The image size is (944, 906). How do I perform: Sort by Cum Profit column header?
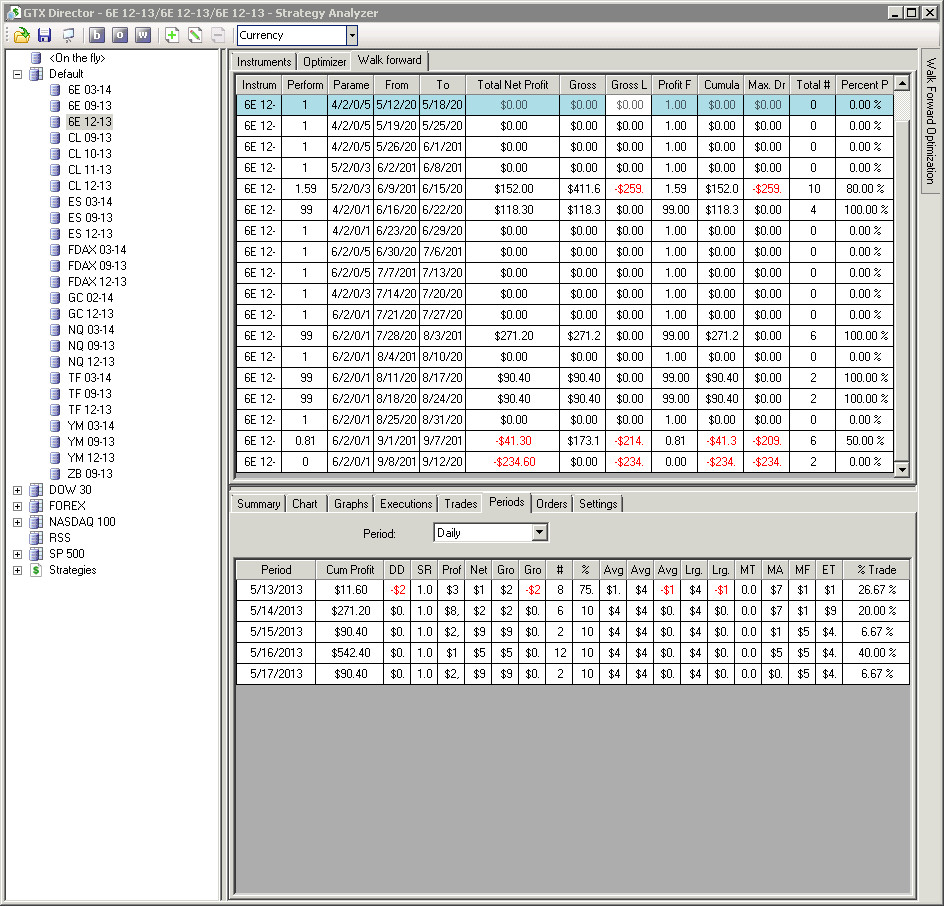tap(350, 569)
